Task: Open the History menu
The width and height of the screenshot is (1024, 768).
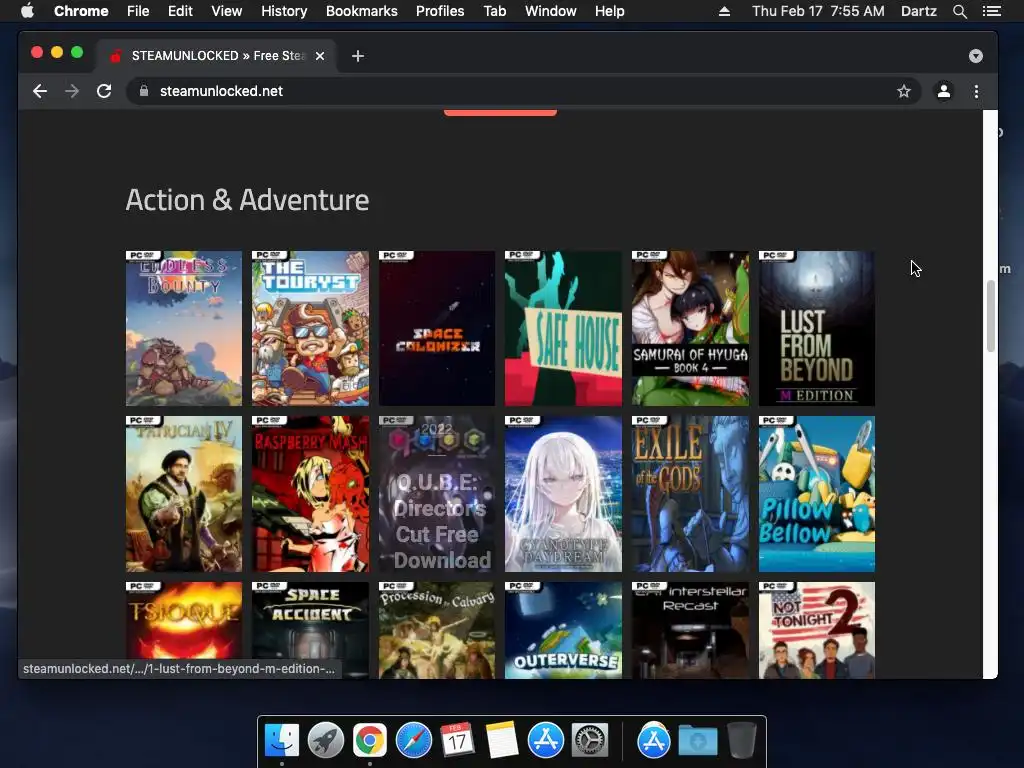Action: (284, 11)
